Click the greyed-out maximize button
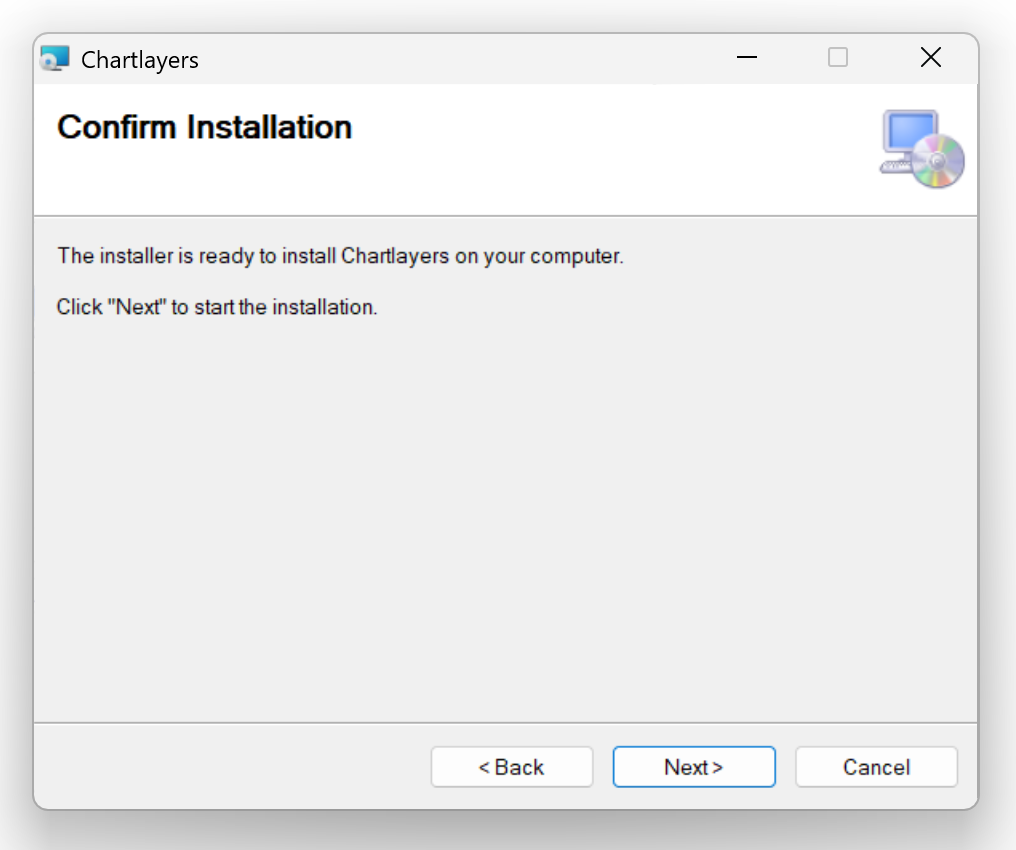This screenshot has width=1016, height=850. [x=838, y=58]
